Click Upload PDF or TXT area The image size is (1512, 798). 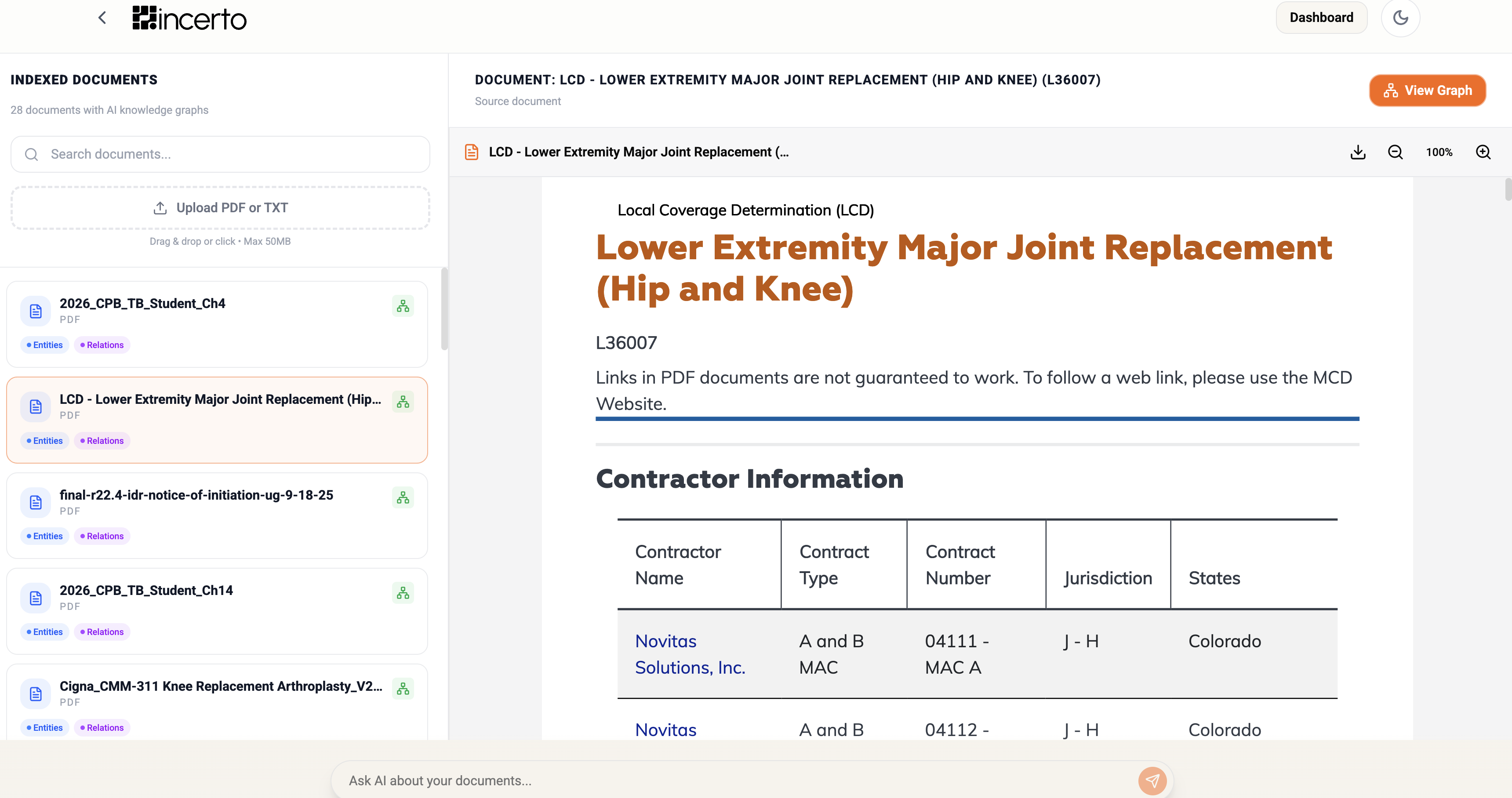coord(220,208)
